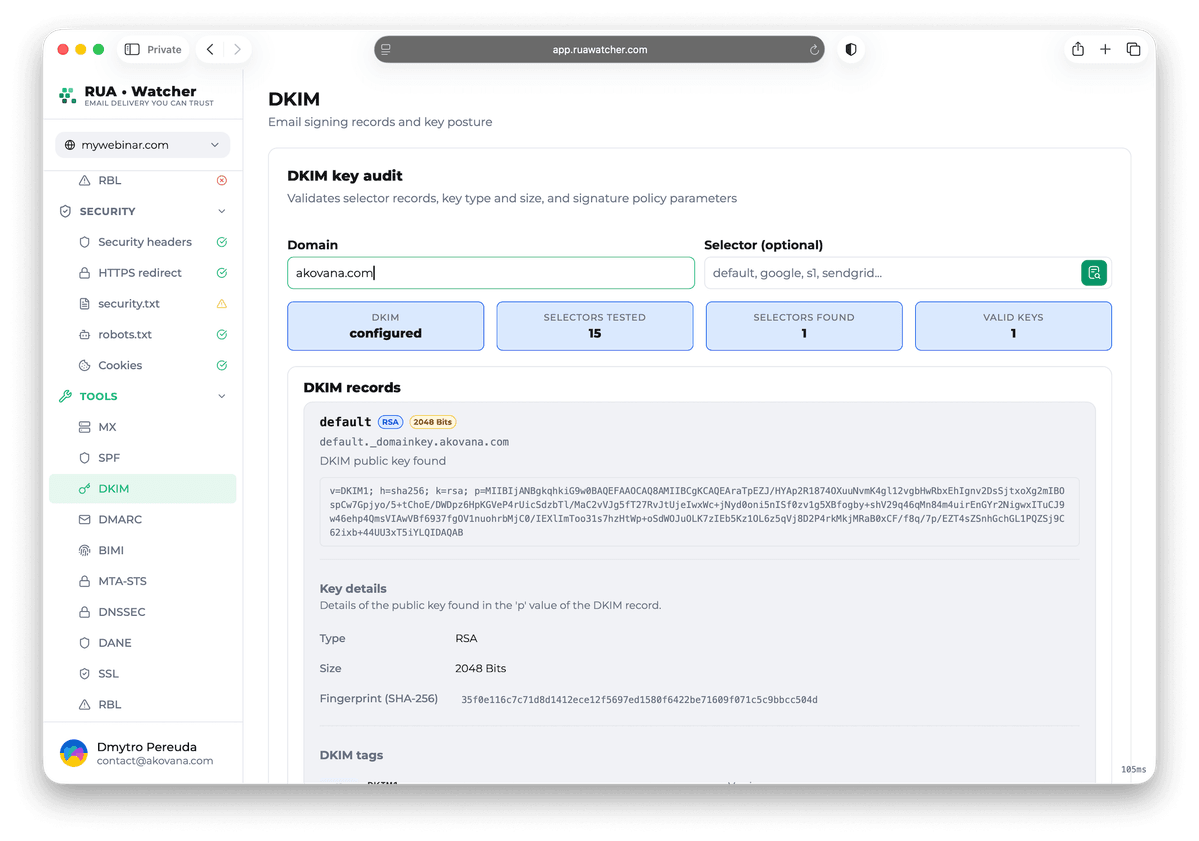The width and height of the screenshot is (1199, 841).
Task: Click robots.txt check status icon
Action: point(222,334)
